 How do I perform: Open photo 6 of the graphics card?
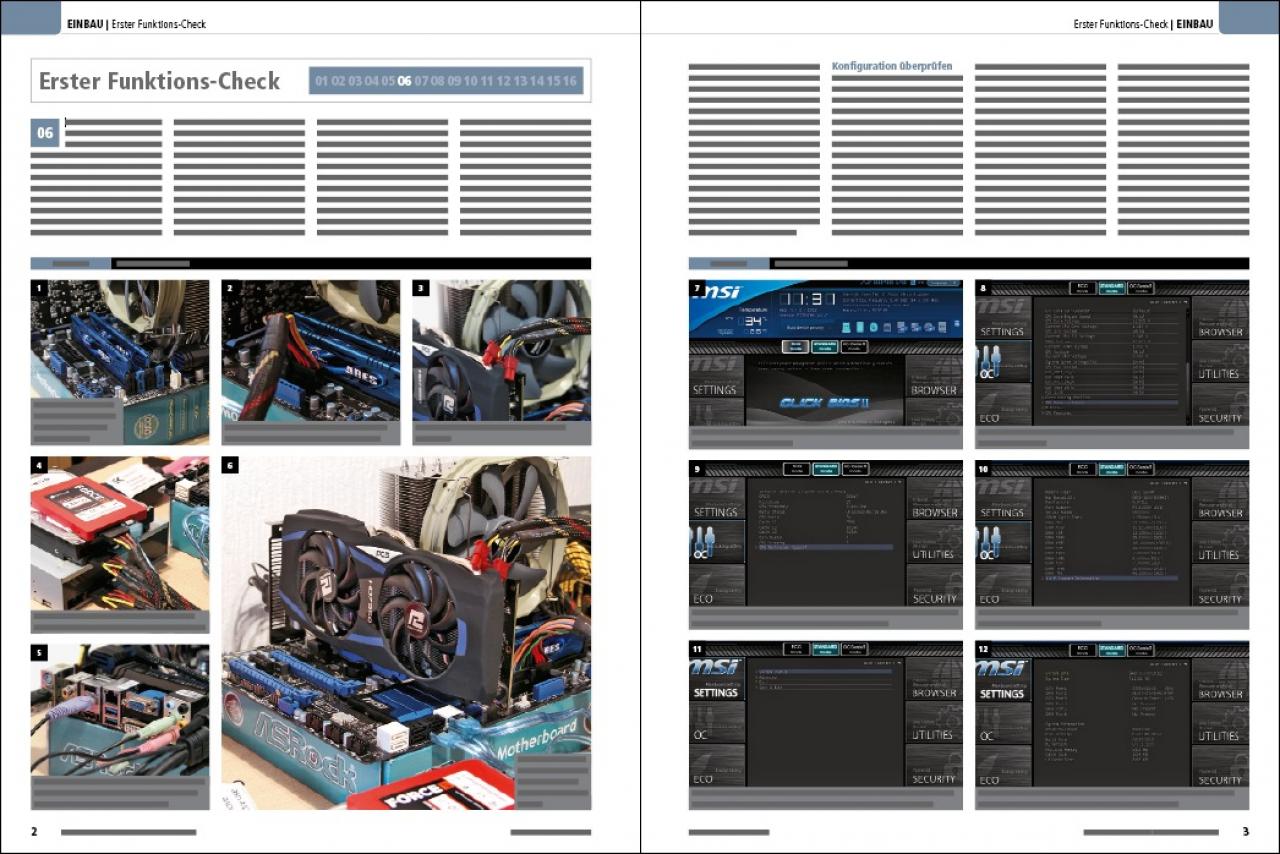pyautogui.click(x=406, y=633)
